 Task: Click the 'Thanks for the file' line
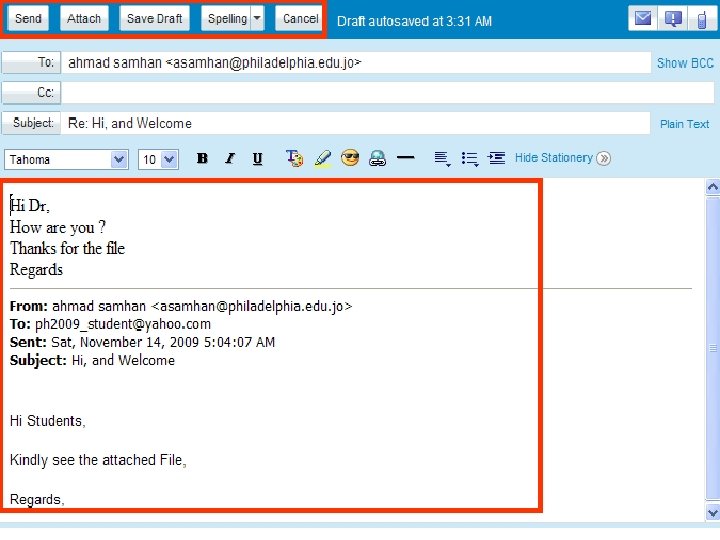pyautogui.click(x=68, y=248)
